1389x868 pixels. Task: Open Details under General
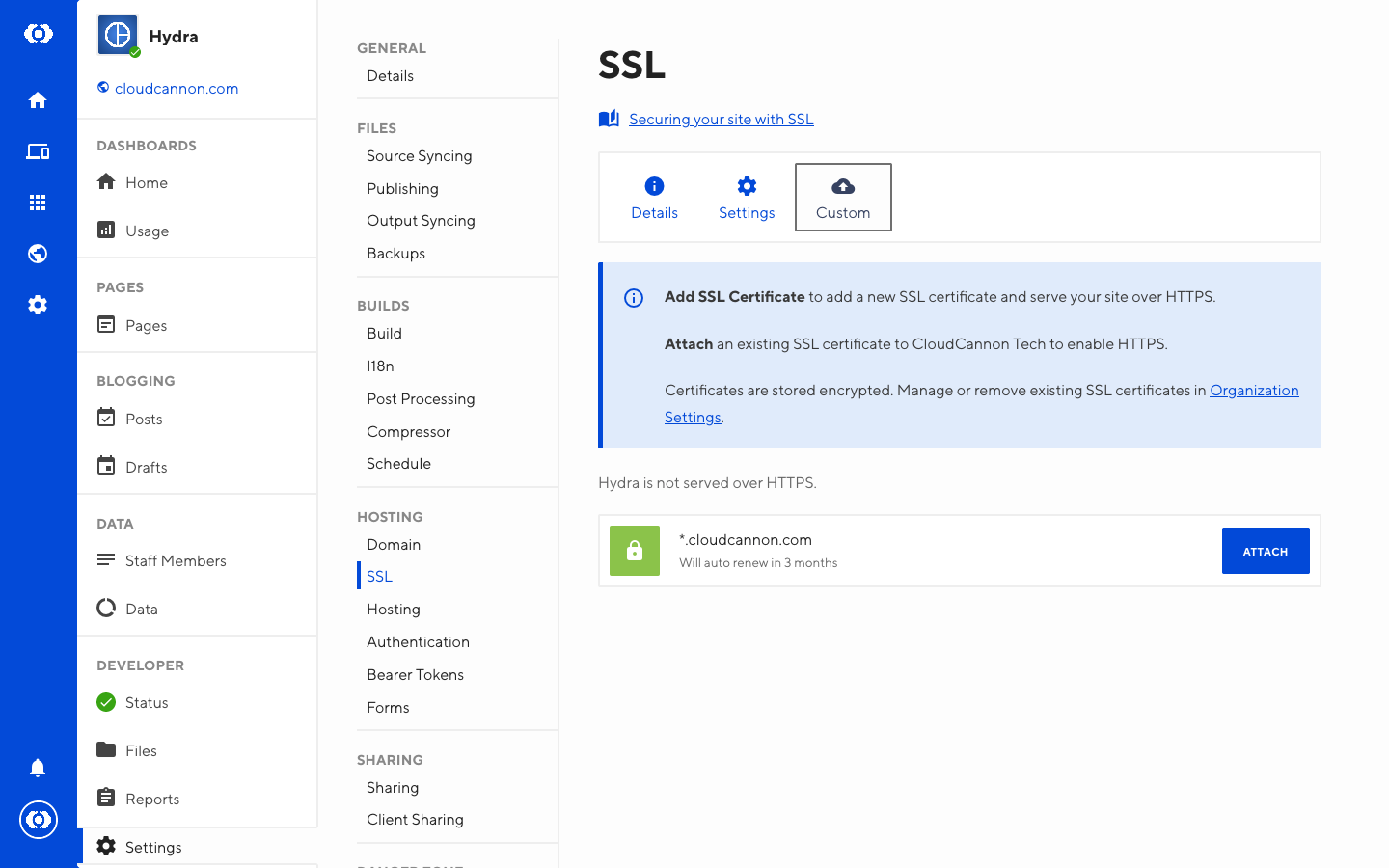click(x=390, y=76)
